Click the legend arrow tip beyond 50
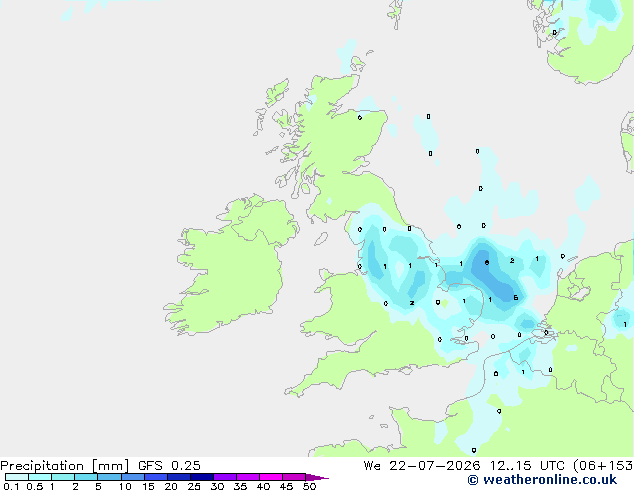This screenshot has height=490, width=634. (x=317, y=477)
